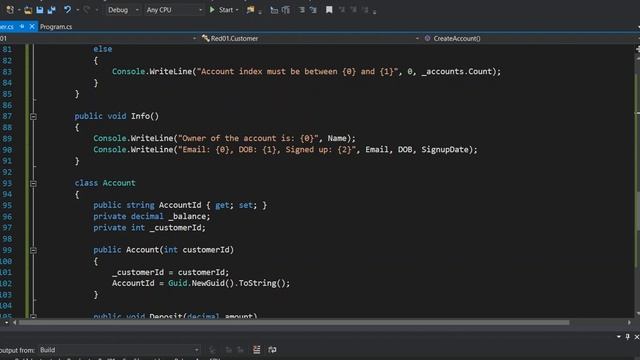This screenshot has width=640, height=360.
Task: Open the 'Show output from: Build' dropdown
Action: tap(119, 350)
